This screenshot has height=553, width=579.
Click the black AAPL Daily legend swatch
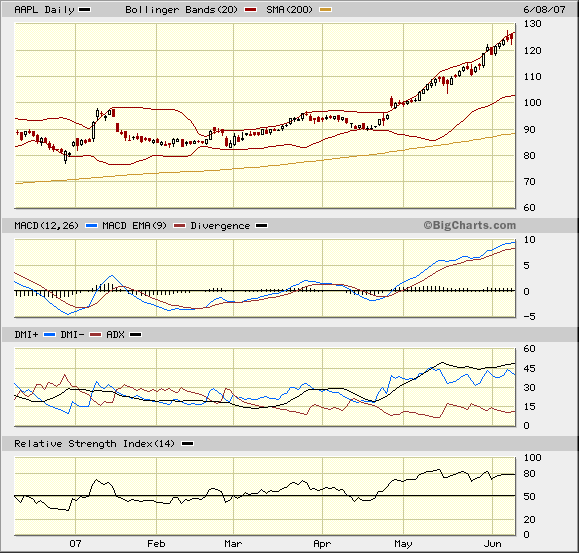(85, 10)
